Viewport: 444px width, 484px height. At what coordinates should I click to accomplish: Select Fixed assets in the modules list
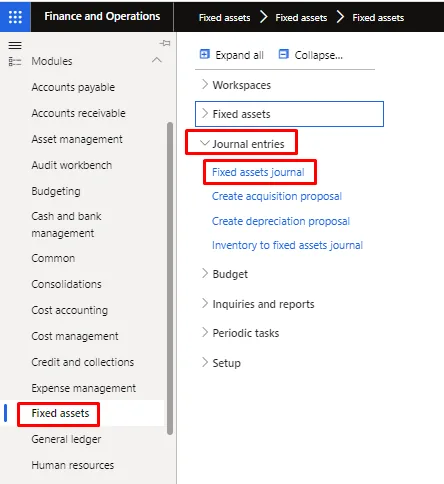60,413
